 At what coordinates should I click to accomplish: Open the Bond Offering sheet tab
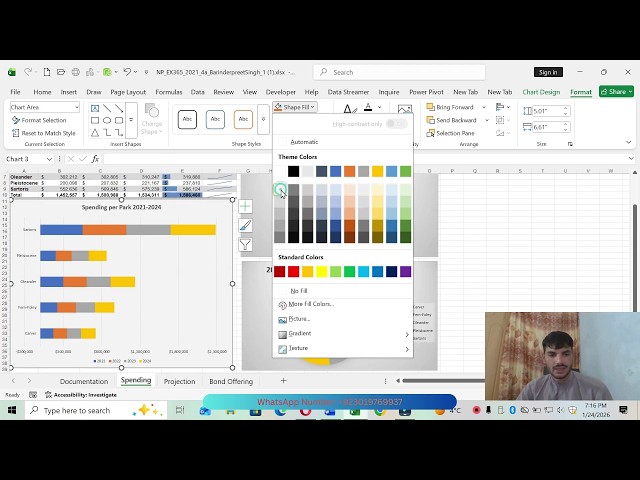tap(231, 381)
